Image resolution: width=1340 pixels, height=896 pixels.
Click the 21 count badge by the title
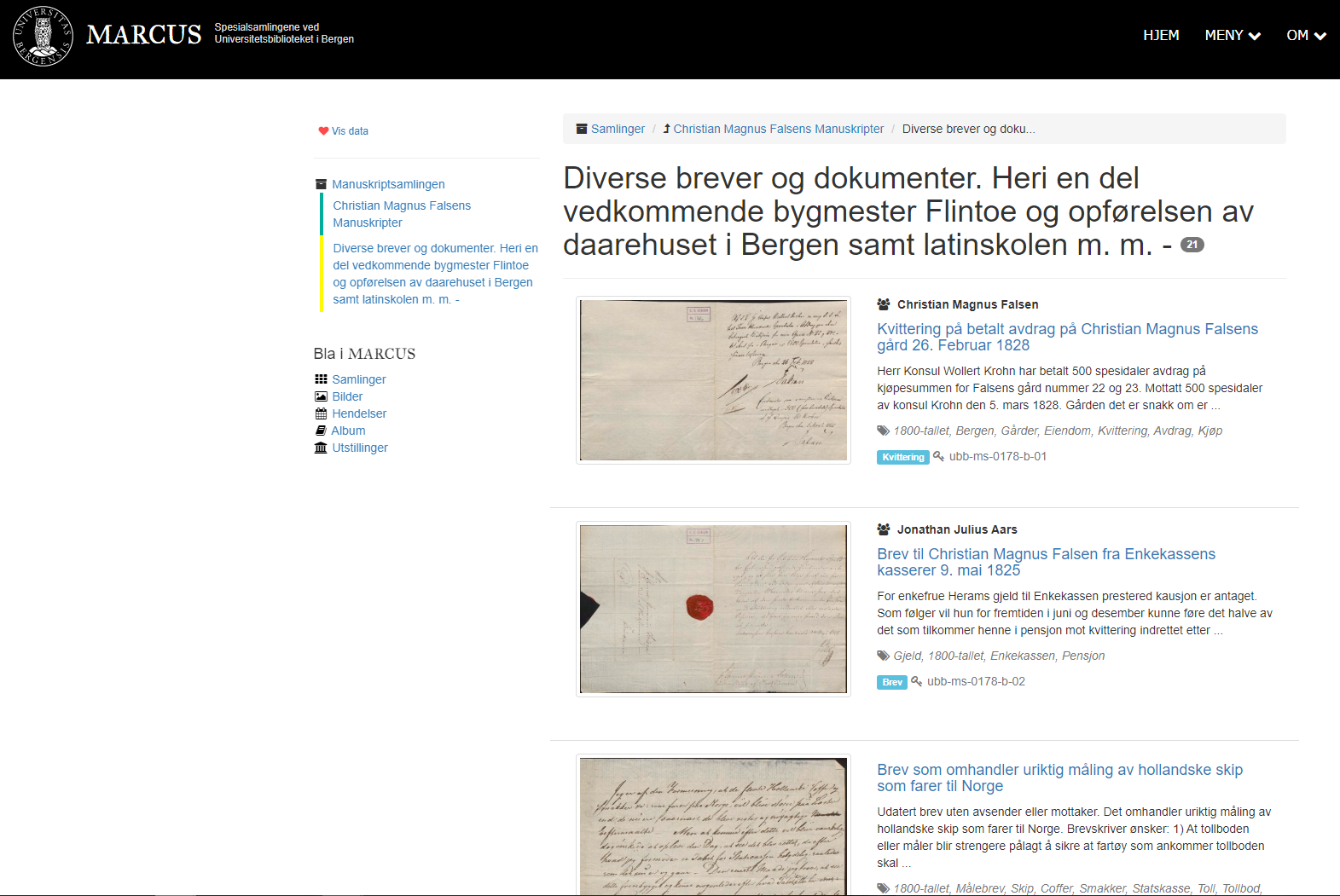(x=1192, y=245)
